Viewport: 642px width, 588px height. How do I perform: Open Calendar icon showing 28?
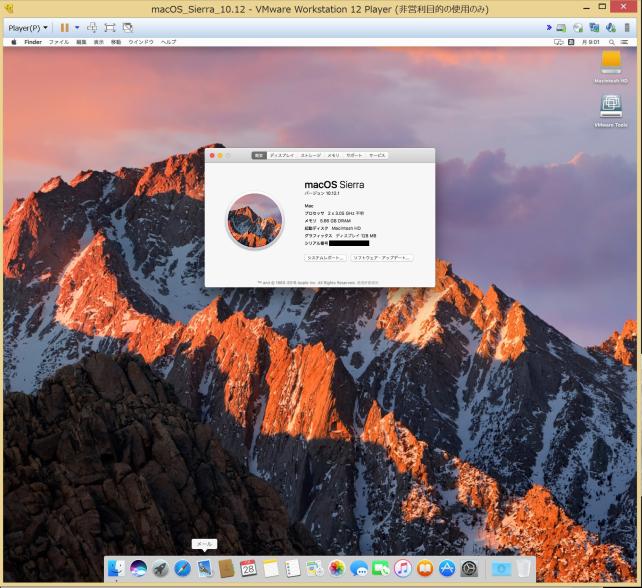tap(249, 568)
